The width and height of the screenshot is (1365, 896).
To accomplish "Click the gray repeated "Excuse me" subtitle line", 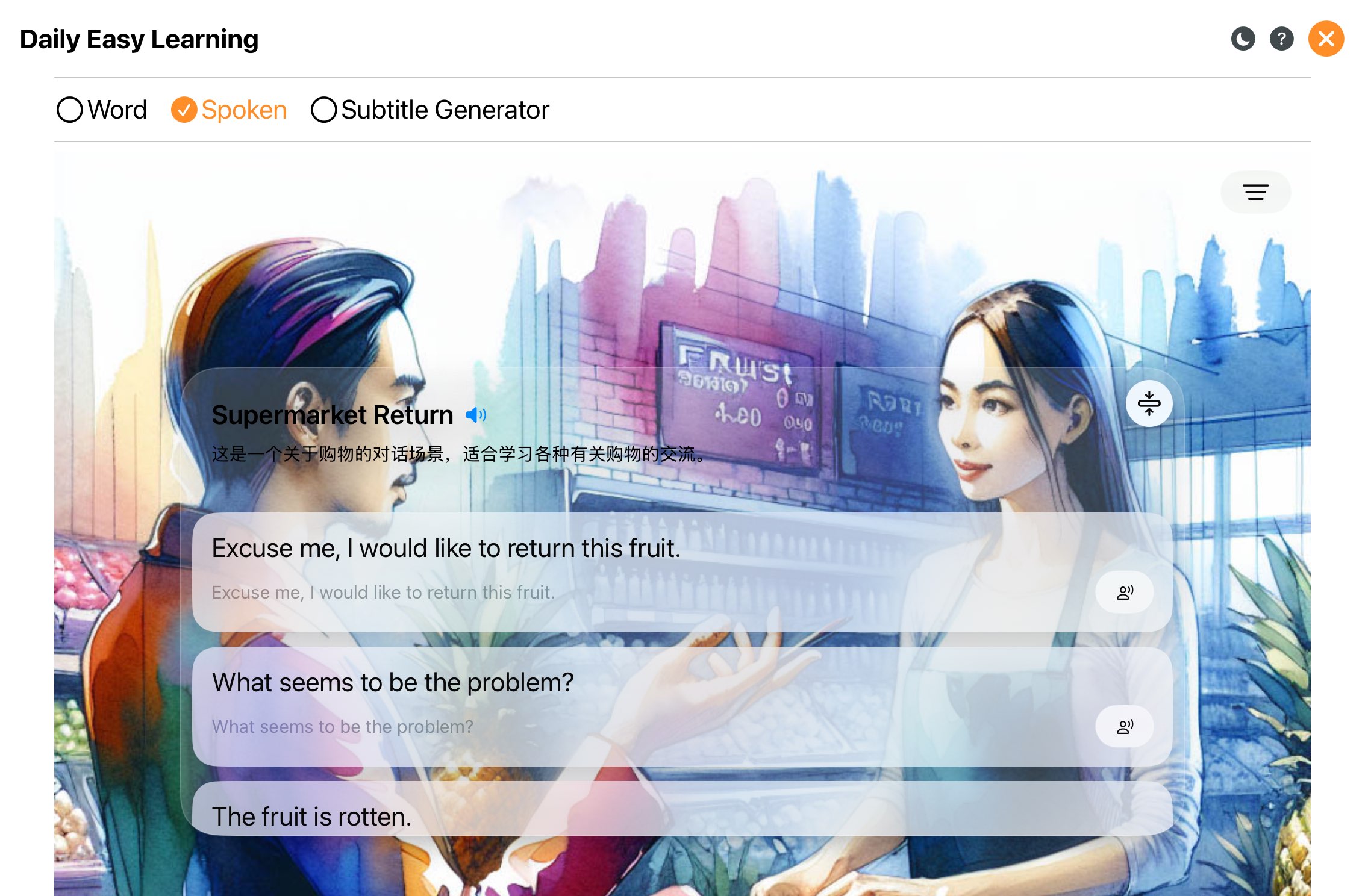I will tap(383, 593).
